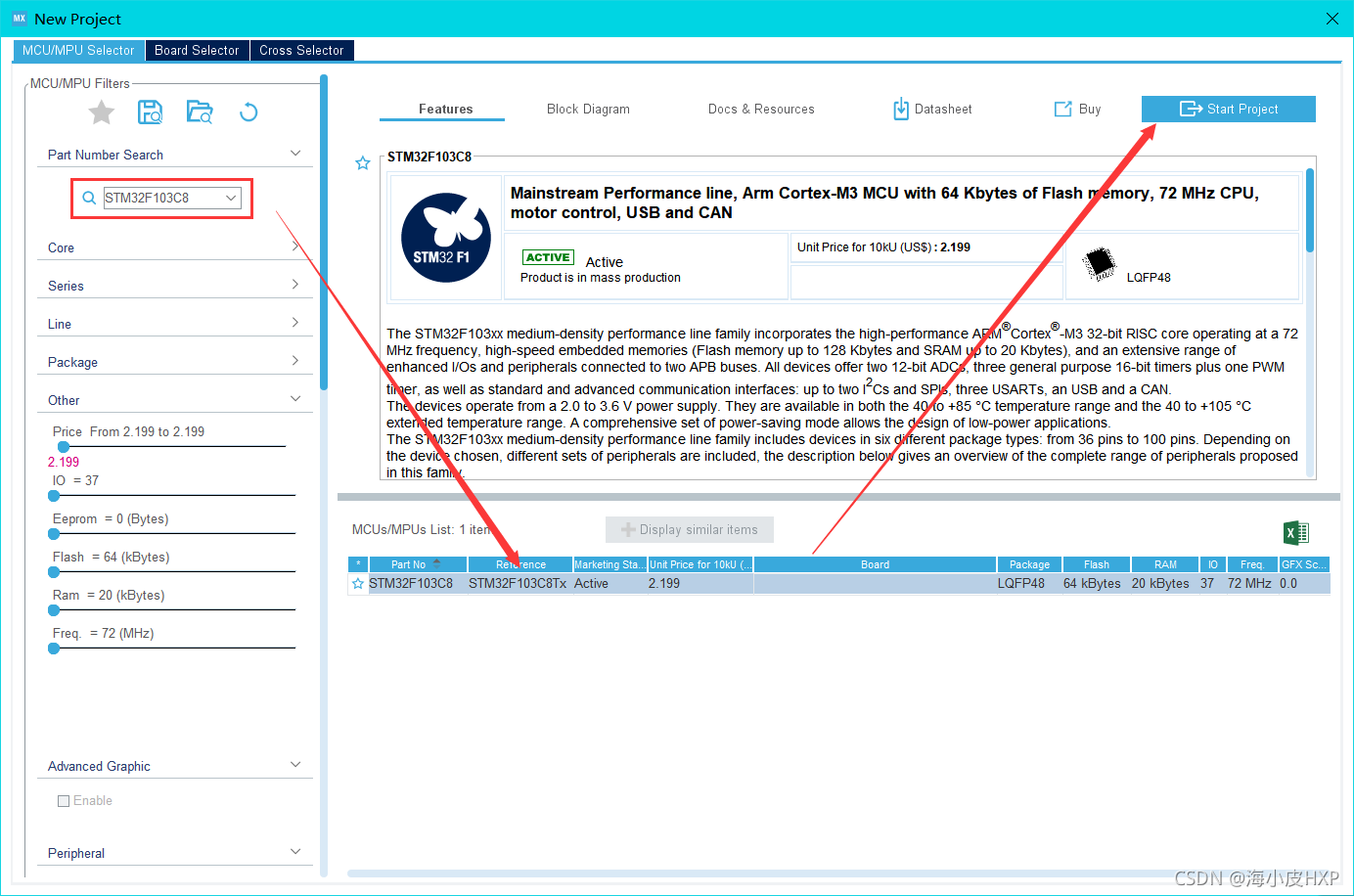Image resolution: width=1354 pixels, height=896 pixels.
Task: Adjust the IO slider handle
Action: point(54,495)
